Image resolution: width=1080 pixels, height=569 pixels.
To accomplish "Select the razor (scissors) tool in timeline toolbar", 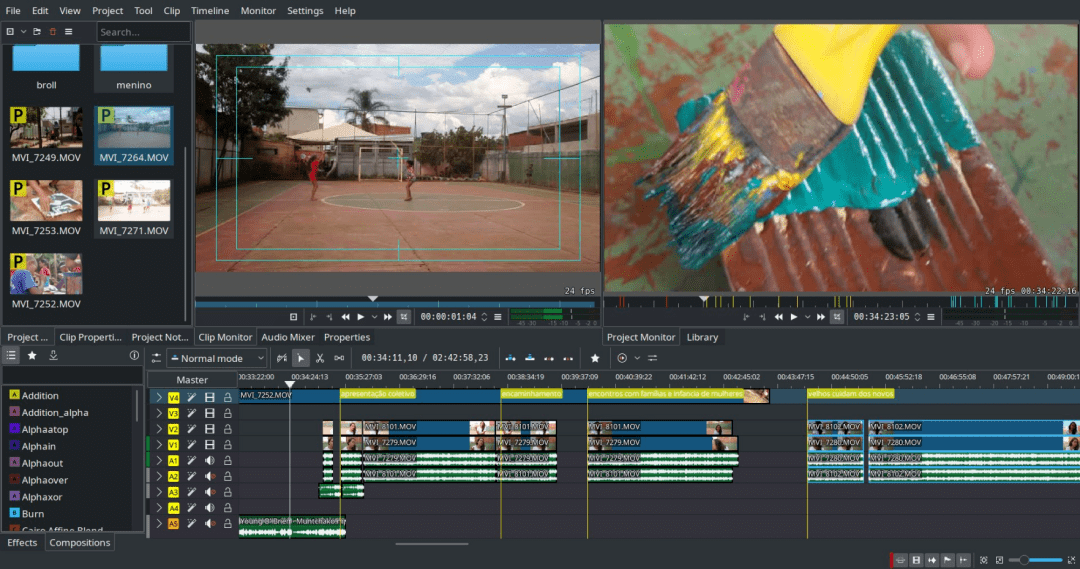I will [320, 358].
